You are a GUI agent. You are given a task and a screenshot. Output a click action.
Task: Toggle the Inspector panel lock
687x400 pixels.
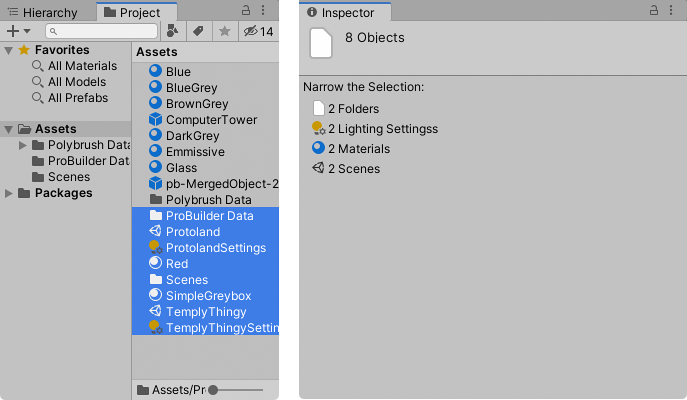[653, 12]
